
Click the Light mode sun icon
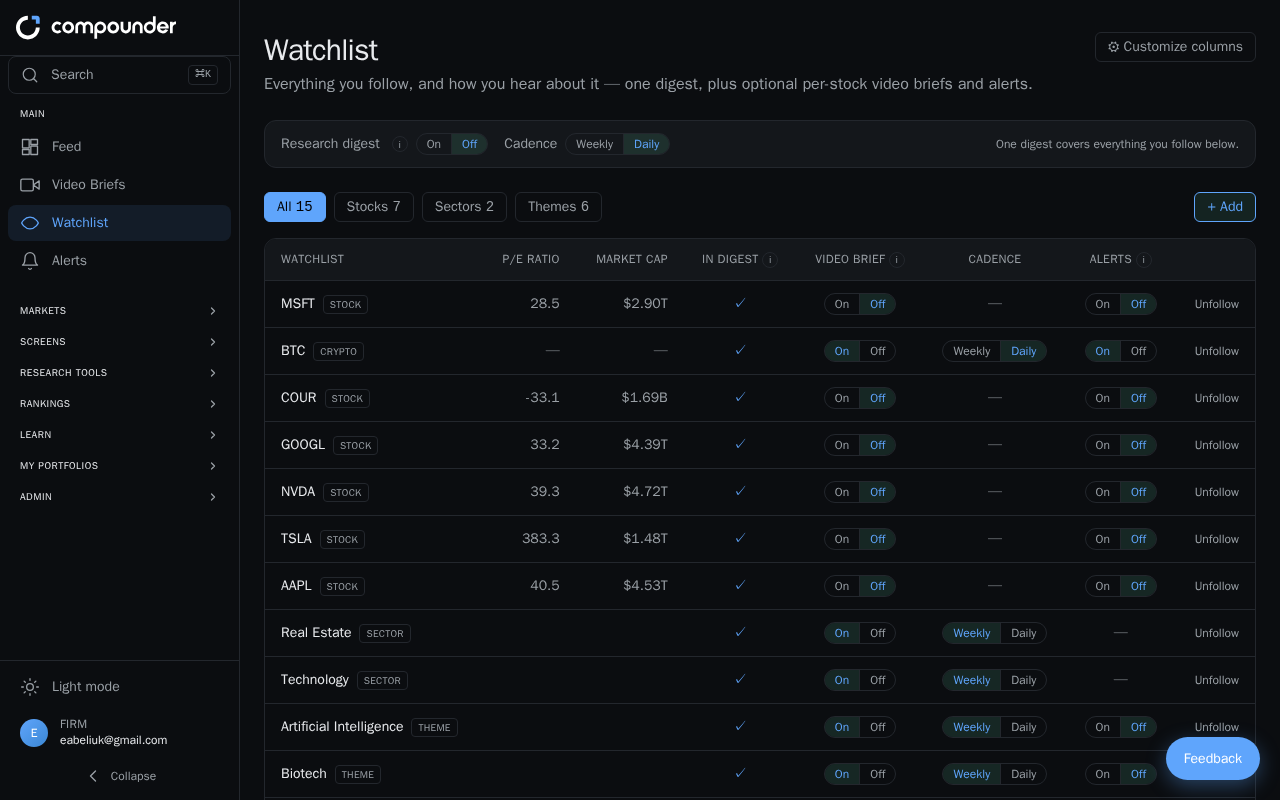[x=30, y=687]
